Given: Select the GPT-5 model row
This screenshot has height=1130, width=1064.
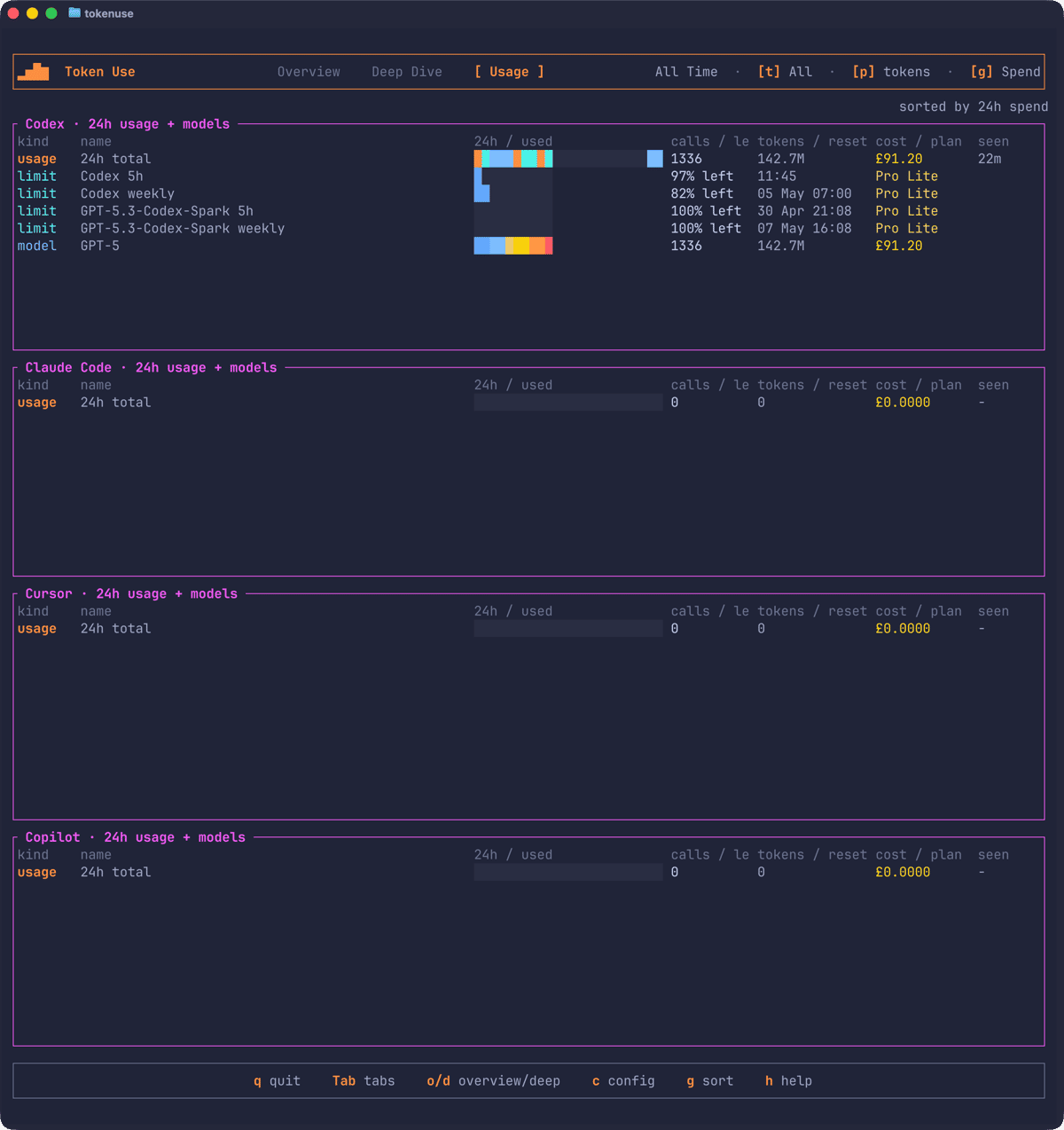Looking at the screenshot, I should pyautogui.click(x=528, y=246).
